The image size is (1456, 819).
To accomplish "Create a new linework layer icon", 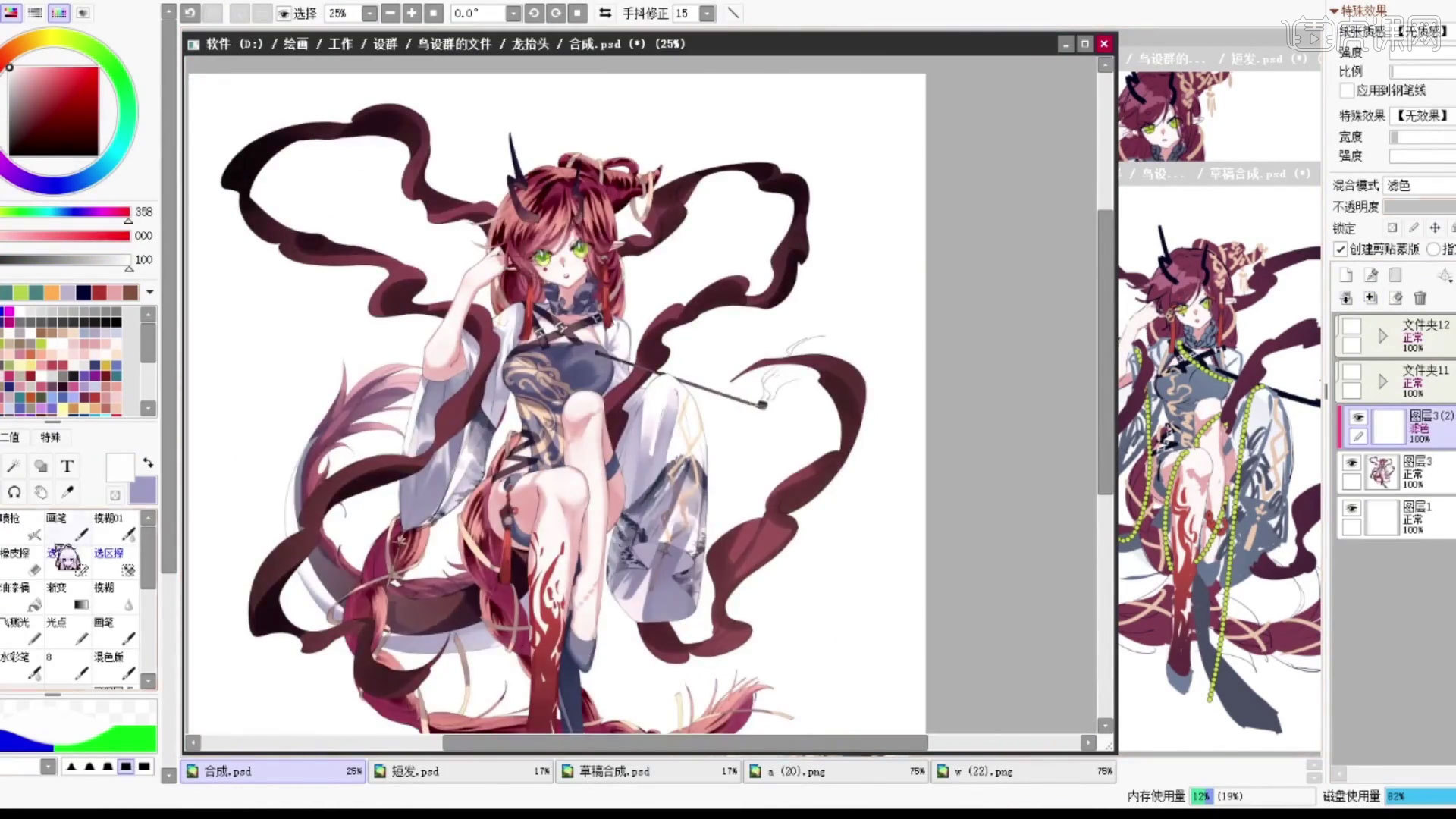I will 1371,275.
